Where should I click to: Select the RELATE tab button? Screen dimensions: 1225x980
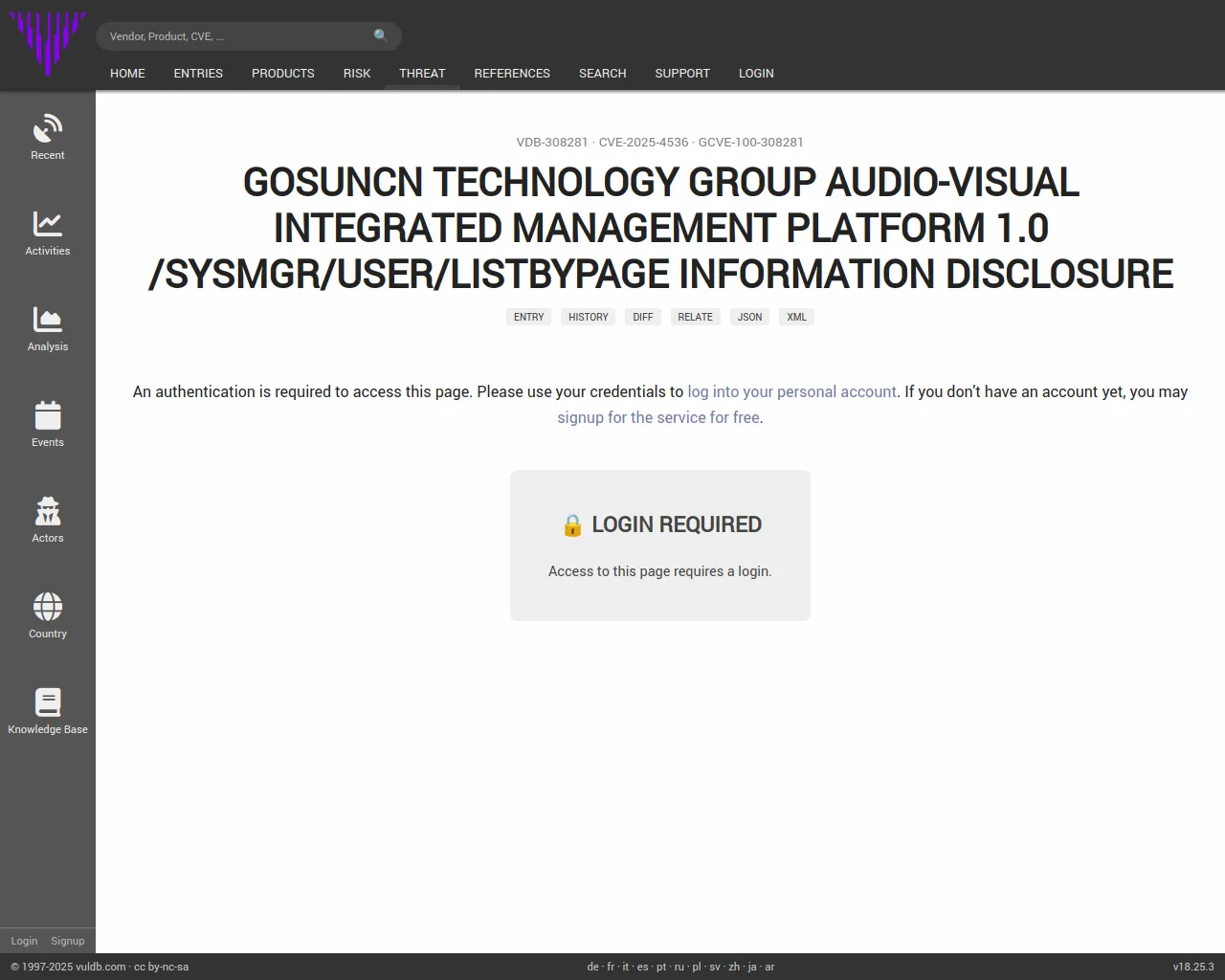pyautogui.click(x=696, y=317)
